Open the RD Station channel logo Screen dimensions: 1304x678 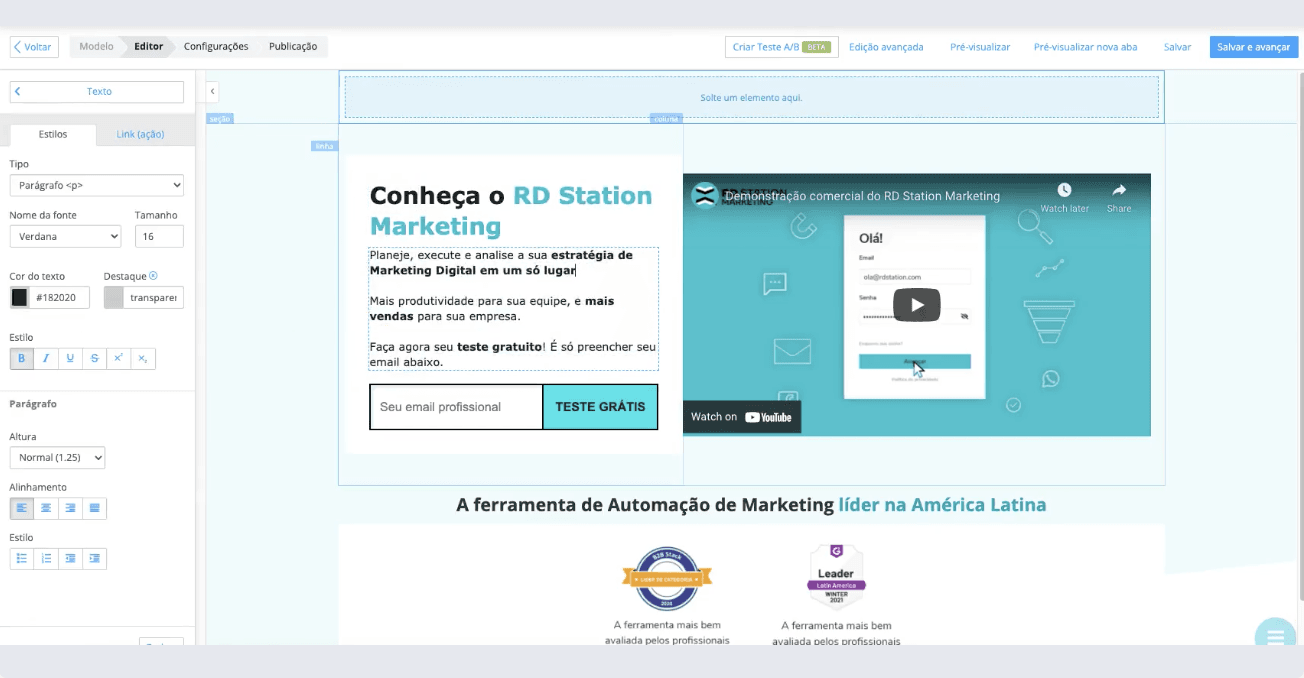pos(705,196)
